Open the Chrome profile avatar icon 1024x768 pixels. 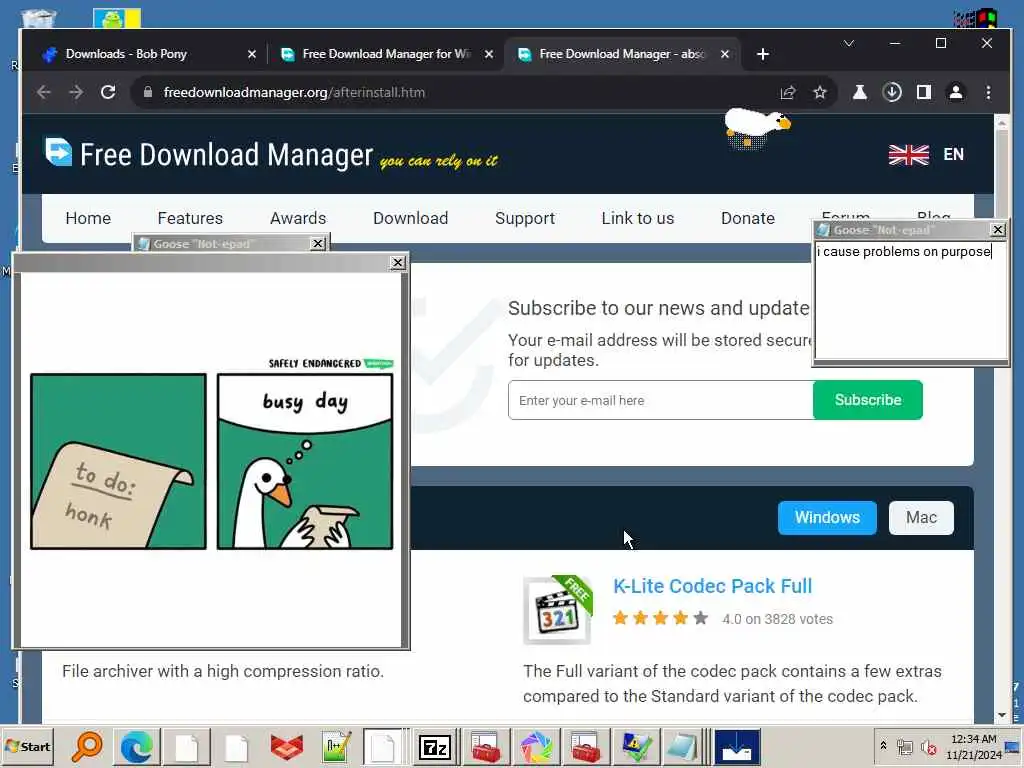(x=955, y=92)
